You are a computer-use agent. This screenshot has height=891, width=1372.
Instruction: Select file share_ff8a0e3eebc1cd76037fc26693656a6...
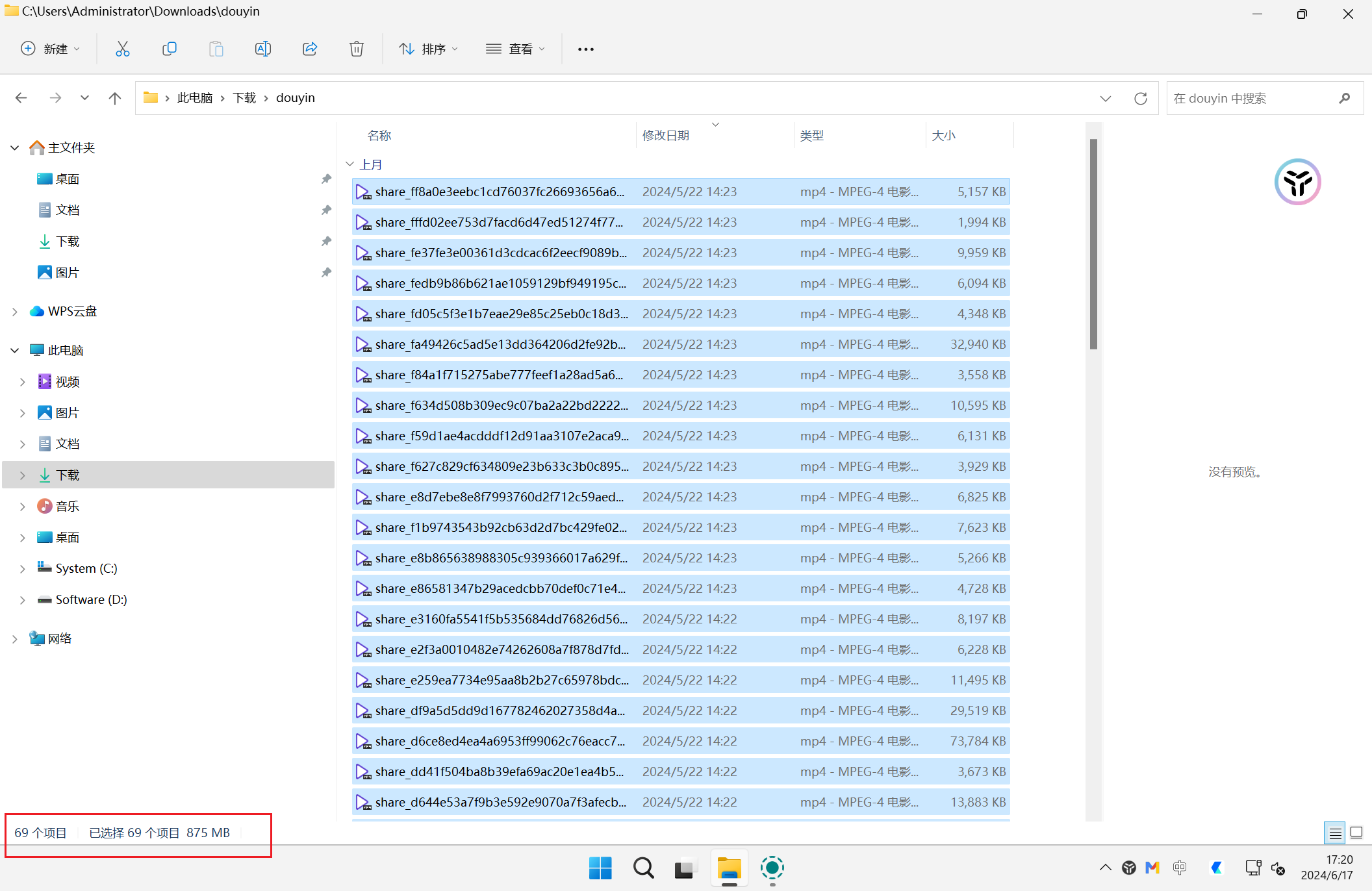(681, 192)
